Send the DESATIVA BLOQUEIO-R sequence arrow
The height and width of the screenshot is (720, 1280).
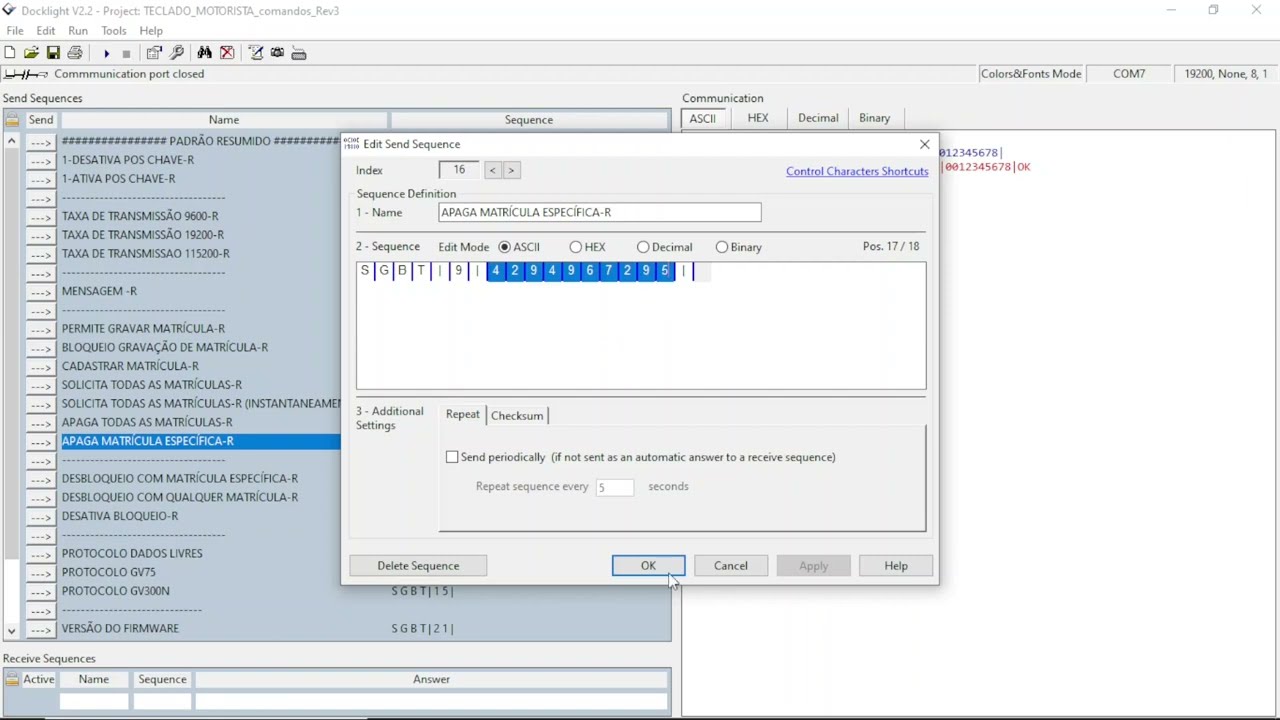(x=40, y=516)
